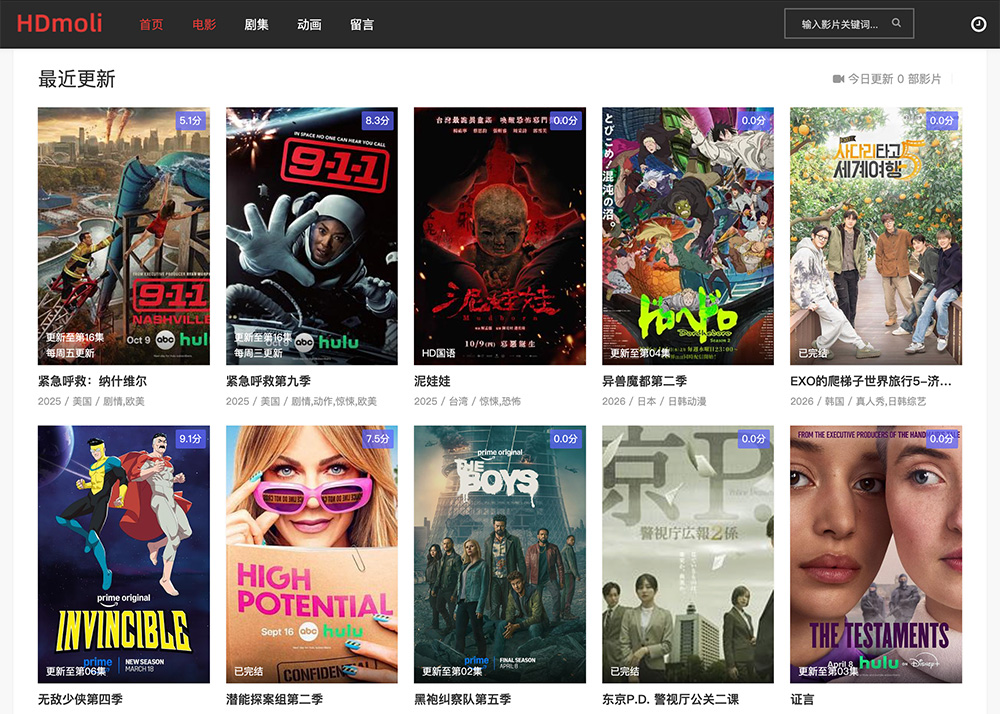The image size is (1000, 714).
Task: Open the 留言 page
Action: [362, 25]
